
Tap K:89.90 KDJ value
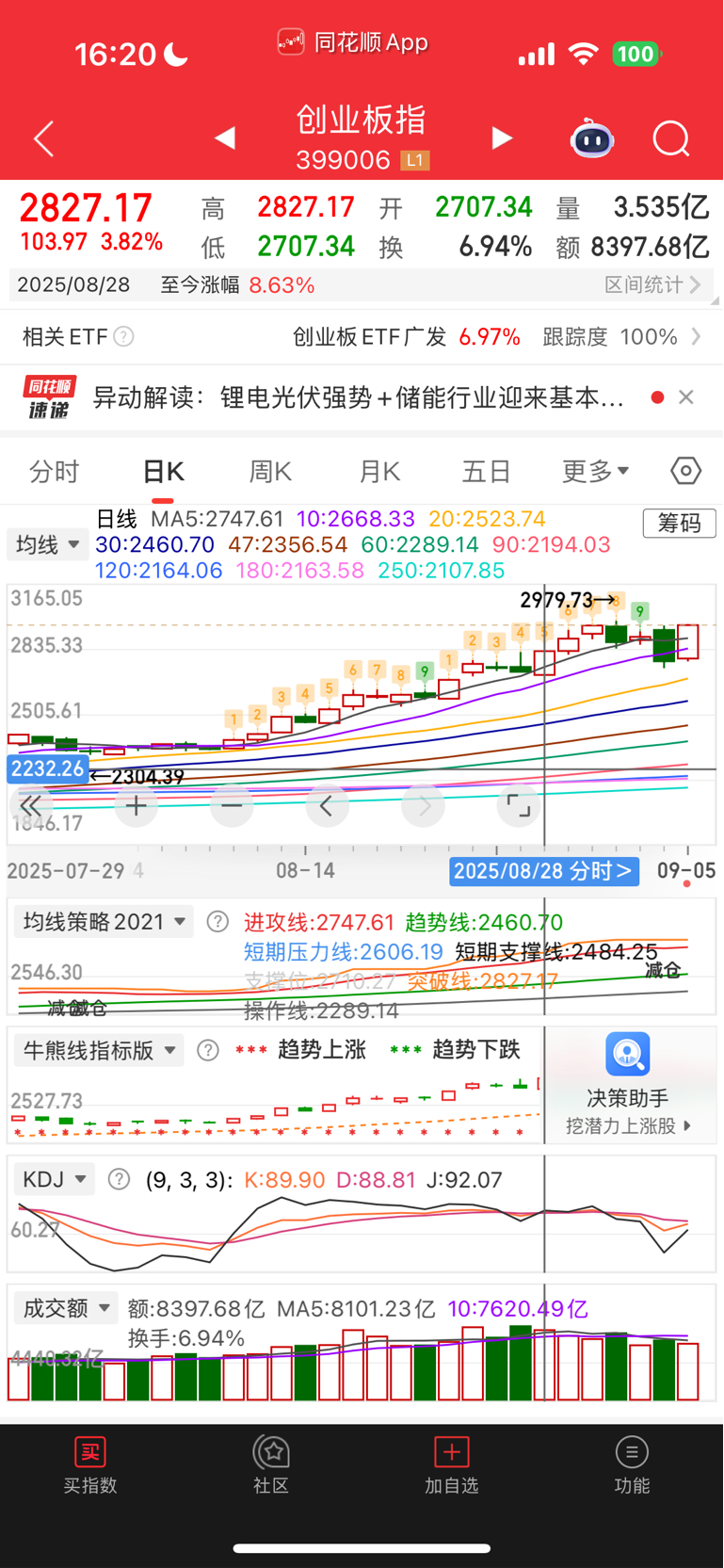click(284, 1180)
